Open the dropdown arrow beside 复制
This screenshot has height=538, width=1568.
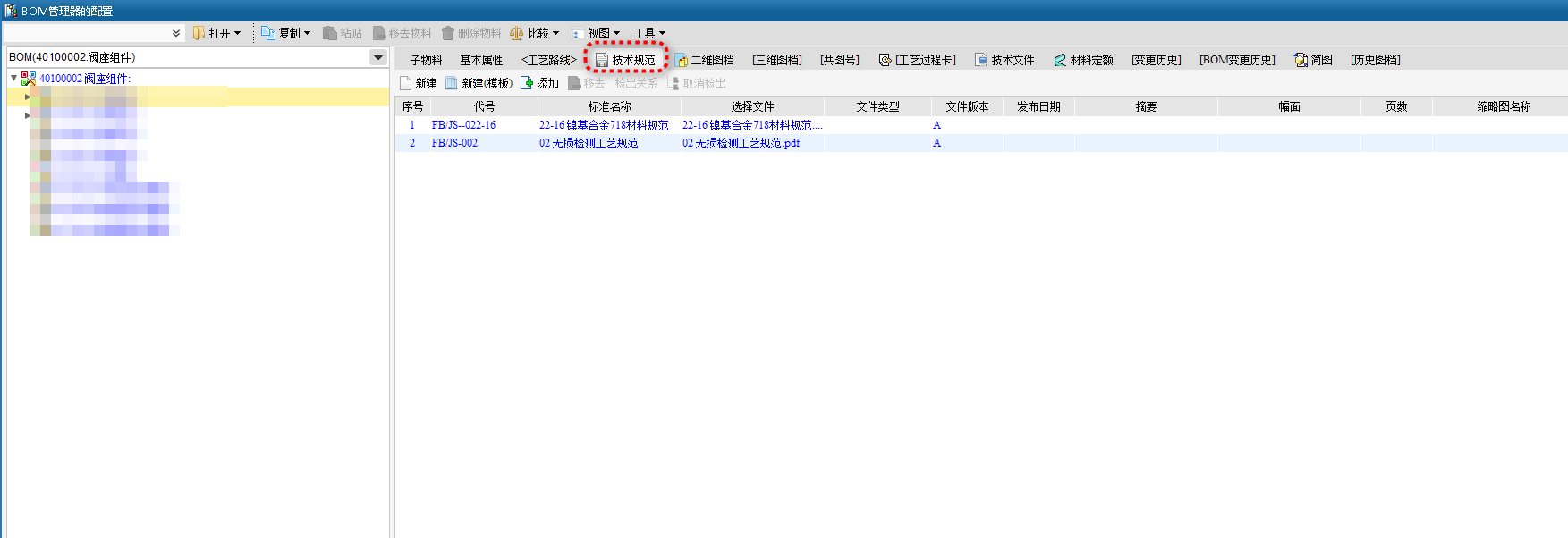(x=307, y=33)
